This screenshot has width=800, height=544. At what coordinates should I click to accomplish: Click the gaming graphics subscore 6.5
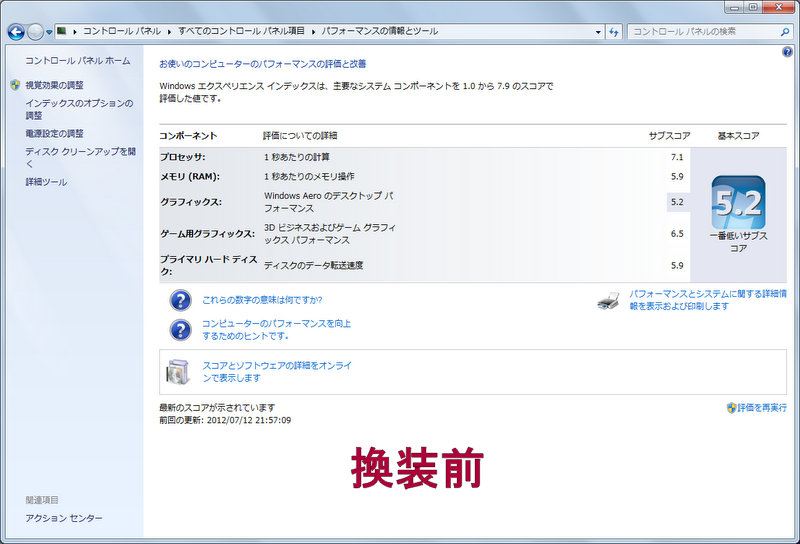point(677,234)
